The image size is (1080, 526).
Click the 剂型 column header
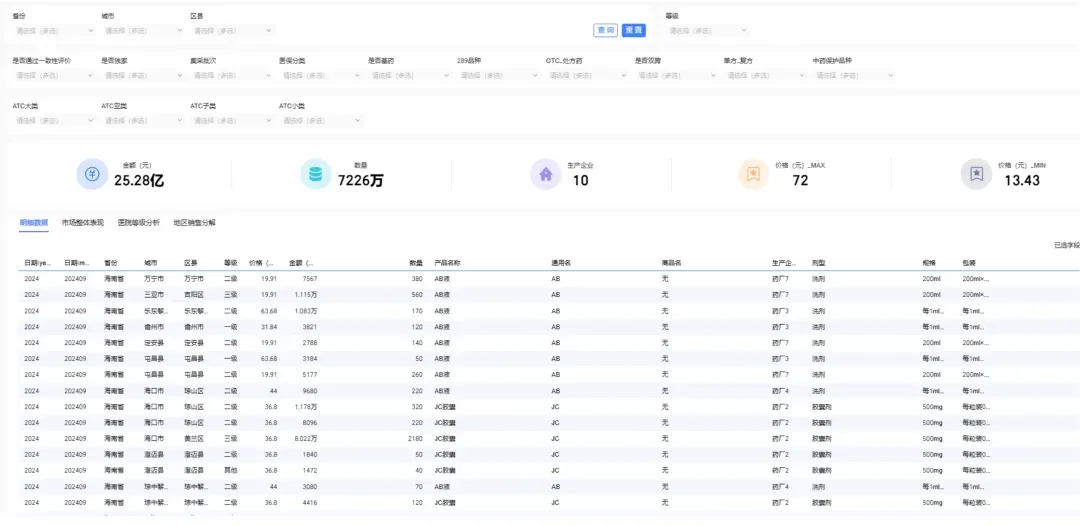[x=819, y=263]
